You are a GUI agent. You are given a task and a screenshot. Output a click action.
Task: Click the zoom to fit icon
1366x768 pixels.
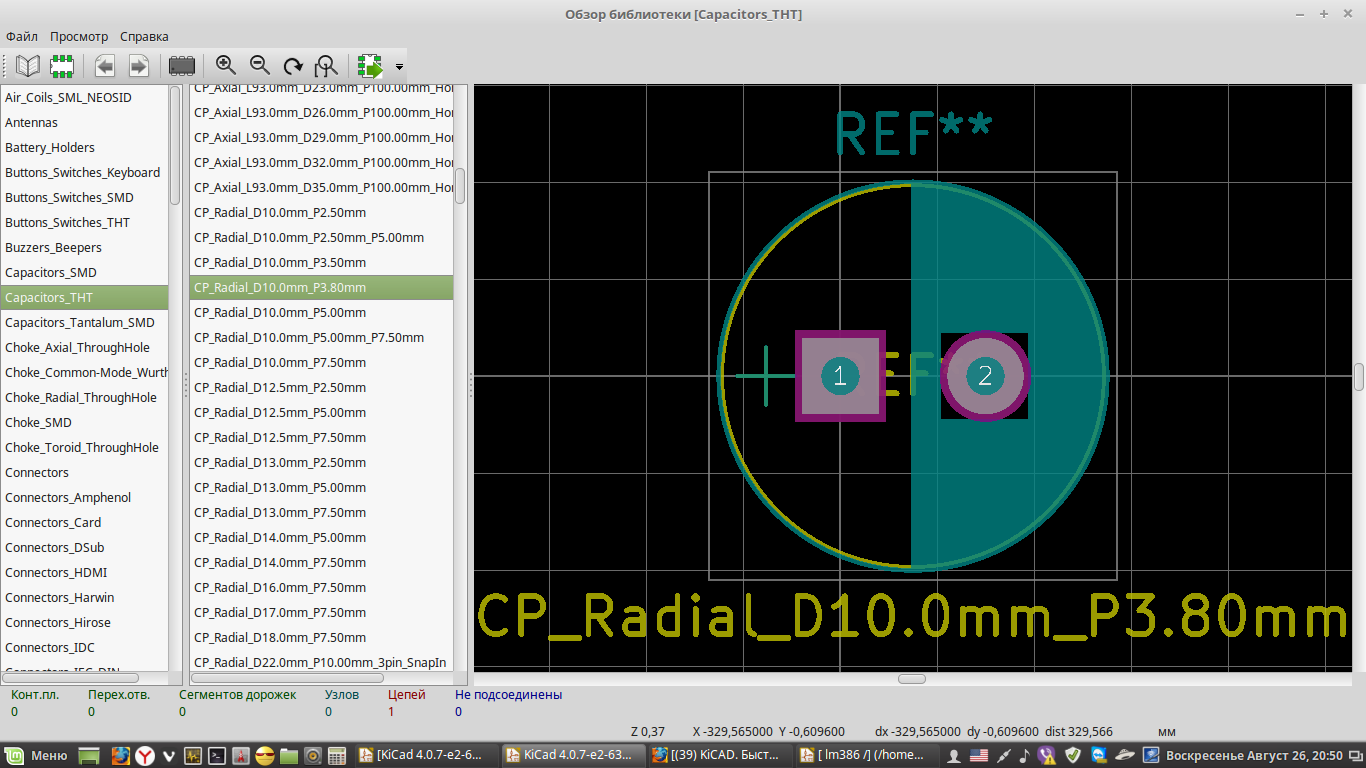click(x=326, y=66)
